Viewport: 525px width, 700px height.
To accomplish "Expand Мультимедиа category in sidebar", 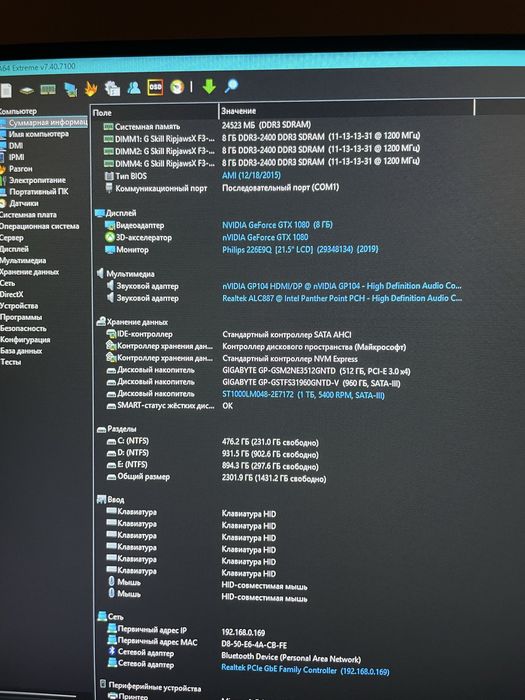I will (23, 260).
